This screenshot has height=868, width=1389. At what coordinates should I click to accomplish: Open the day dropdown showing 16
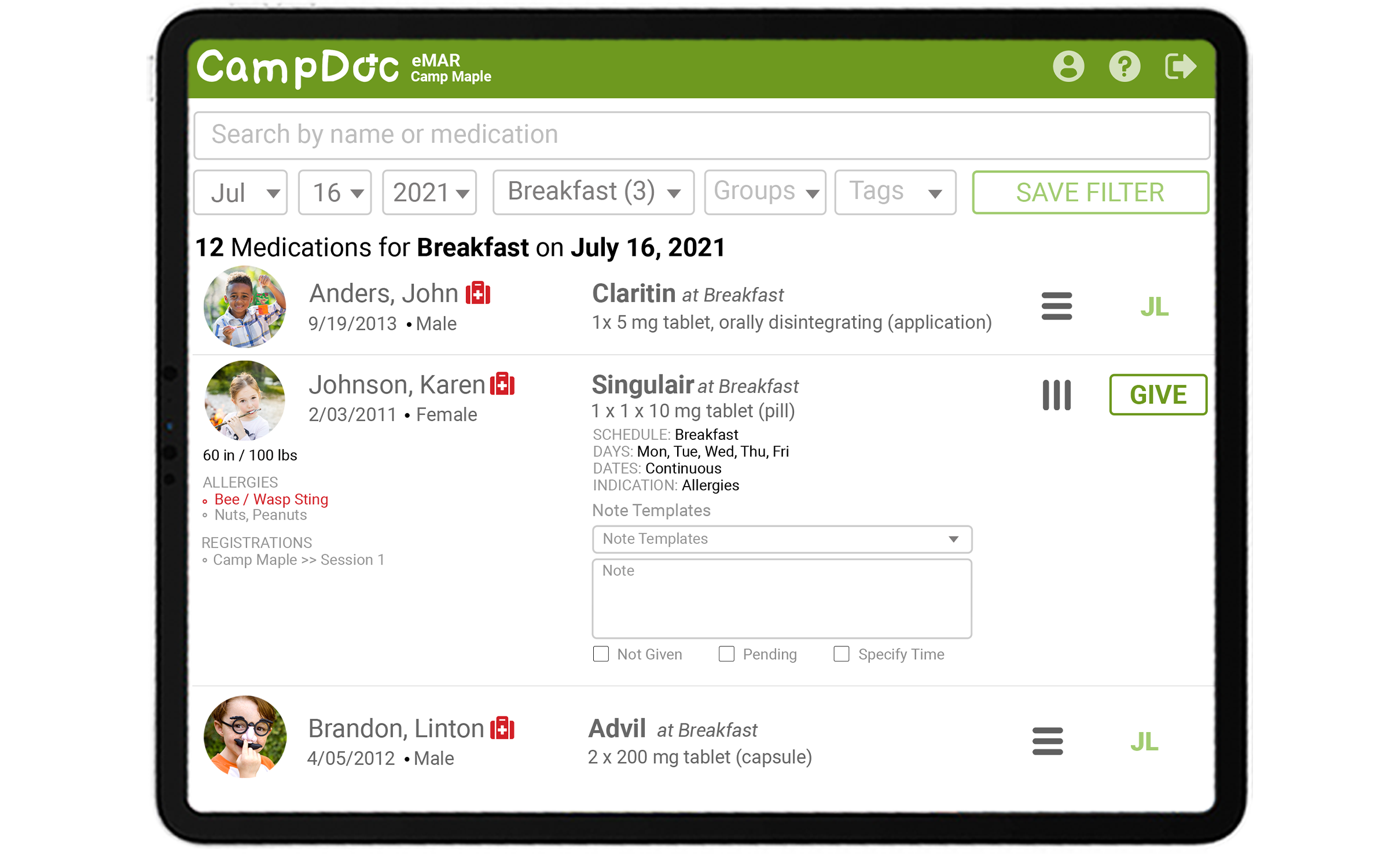point(335,193)
